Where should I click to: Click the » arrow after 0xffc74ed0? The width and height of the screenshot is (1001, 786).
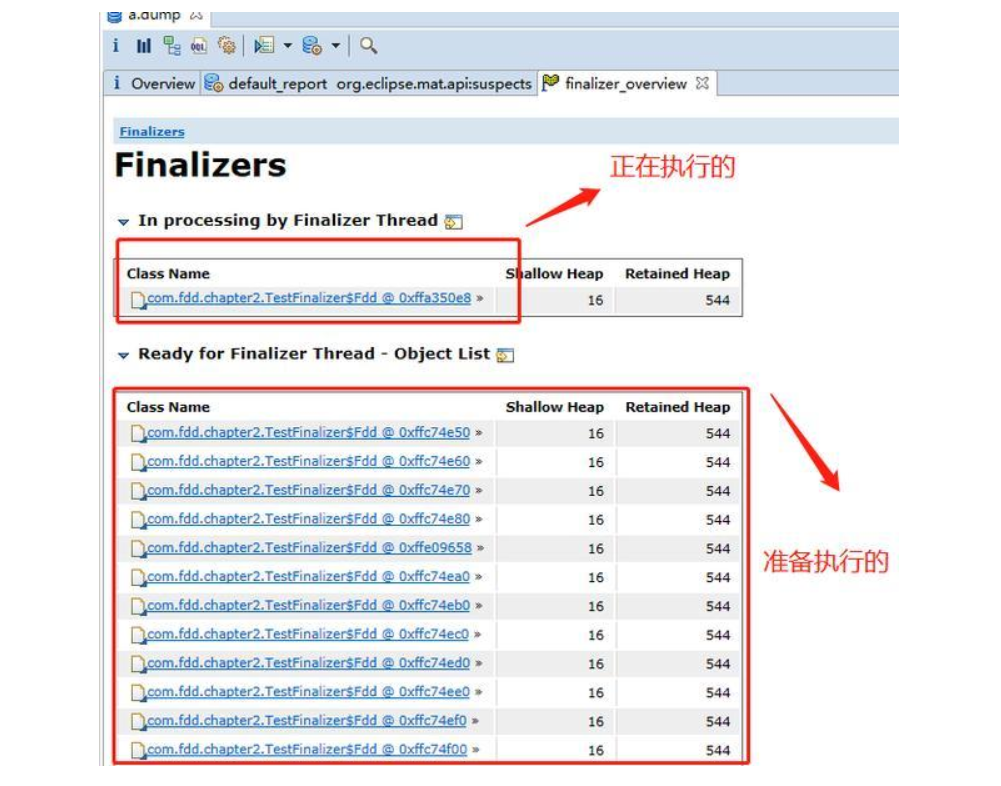click(x=478, y=663)
